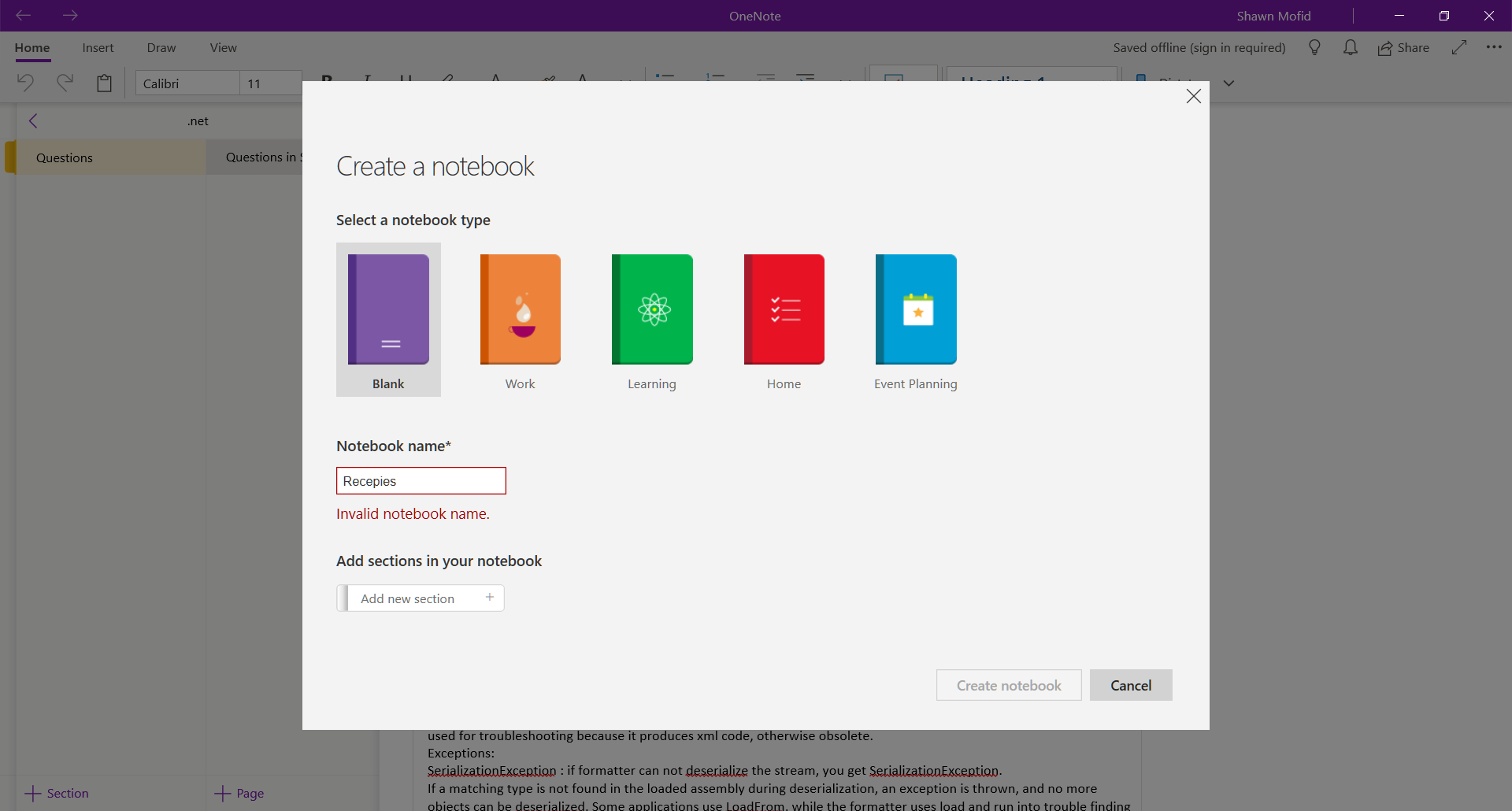The height and width of the screenshot is (811, 1512).
Task: Switch to the View ribbon tab
Action: click(x=224, y=48)
